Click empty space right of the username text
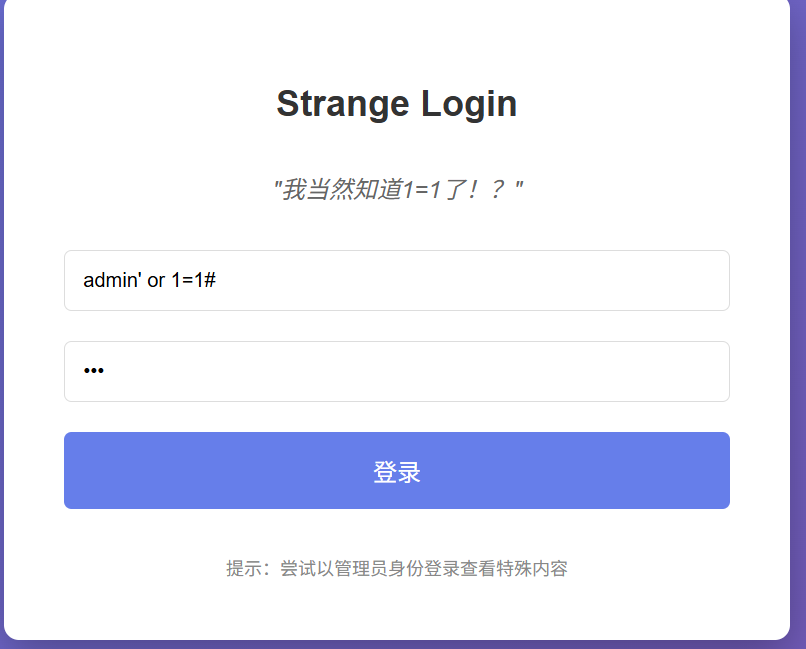Screen dimensions: 806x649 [x=500, y=281]
